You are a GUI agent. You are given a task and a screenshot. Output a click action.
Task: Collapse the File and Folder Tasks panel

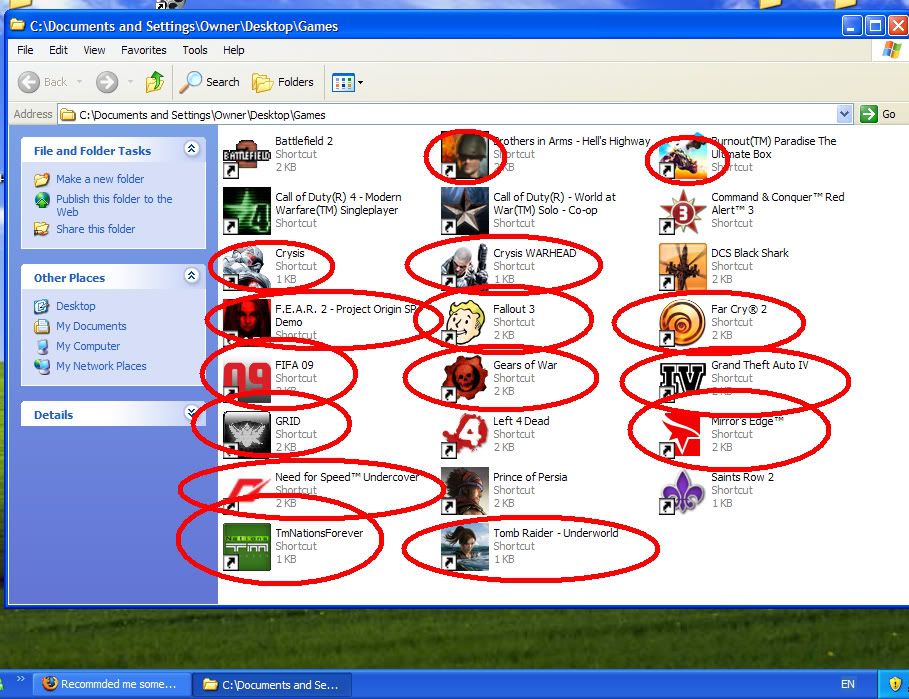(x=192, y=149)
